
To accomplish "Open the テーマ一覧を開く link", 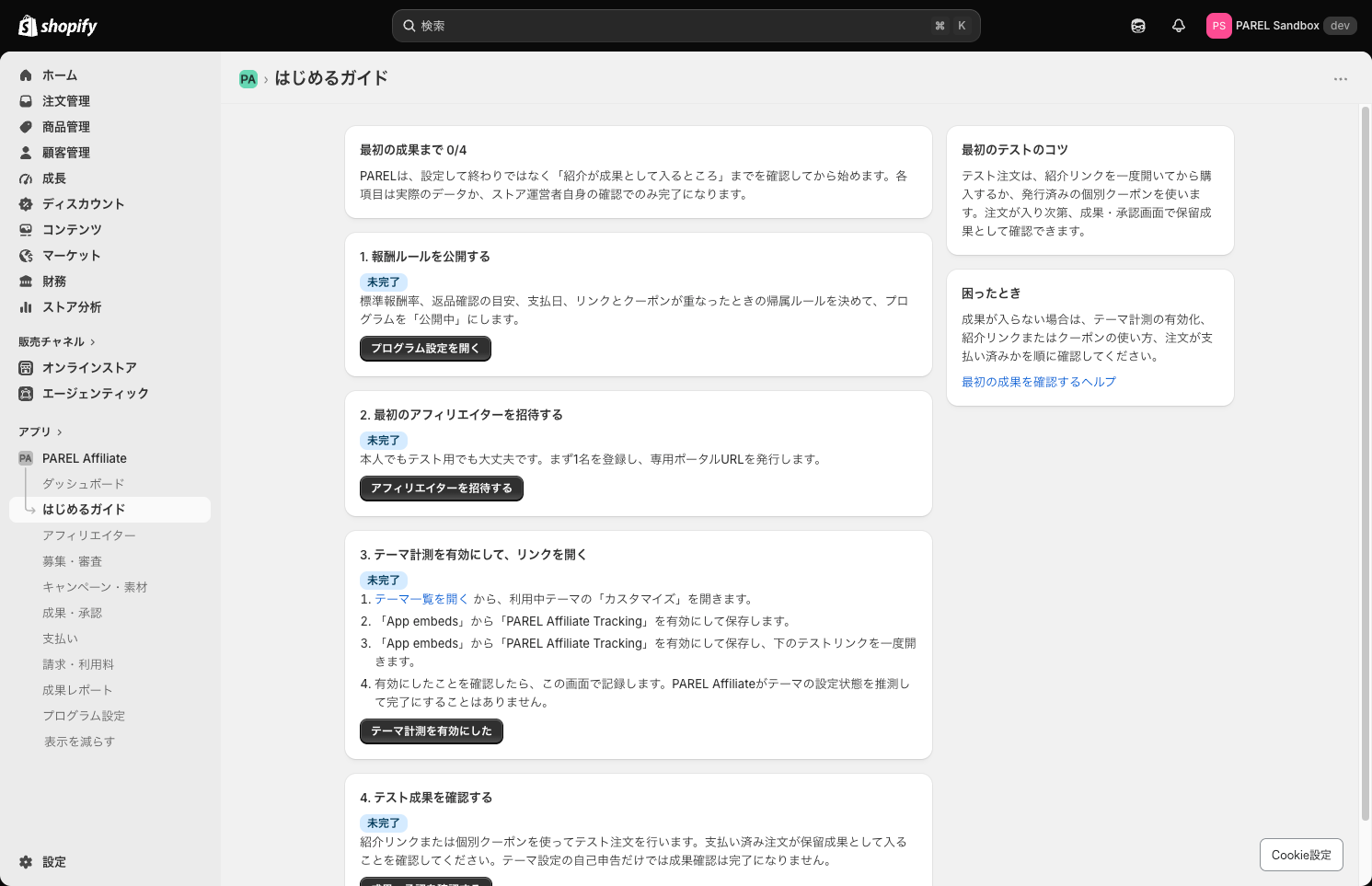I will (421, 599).
